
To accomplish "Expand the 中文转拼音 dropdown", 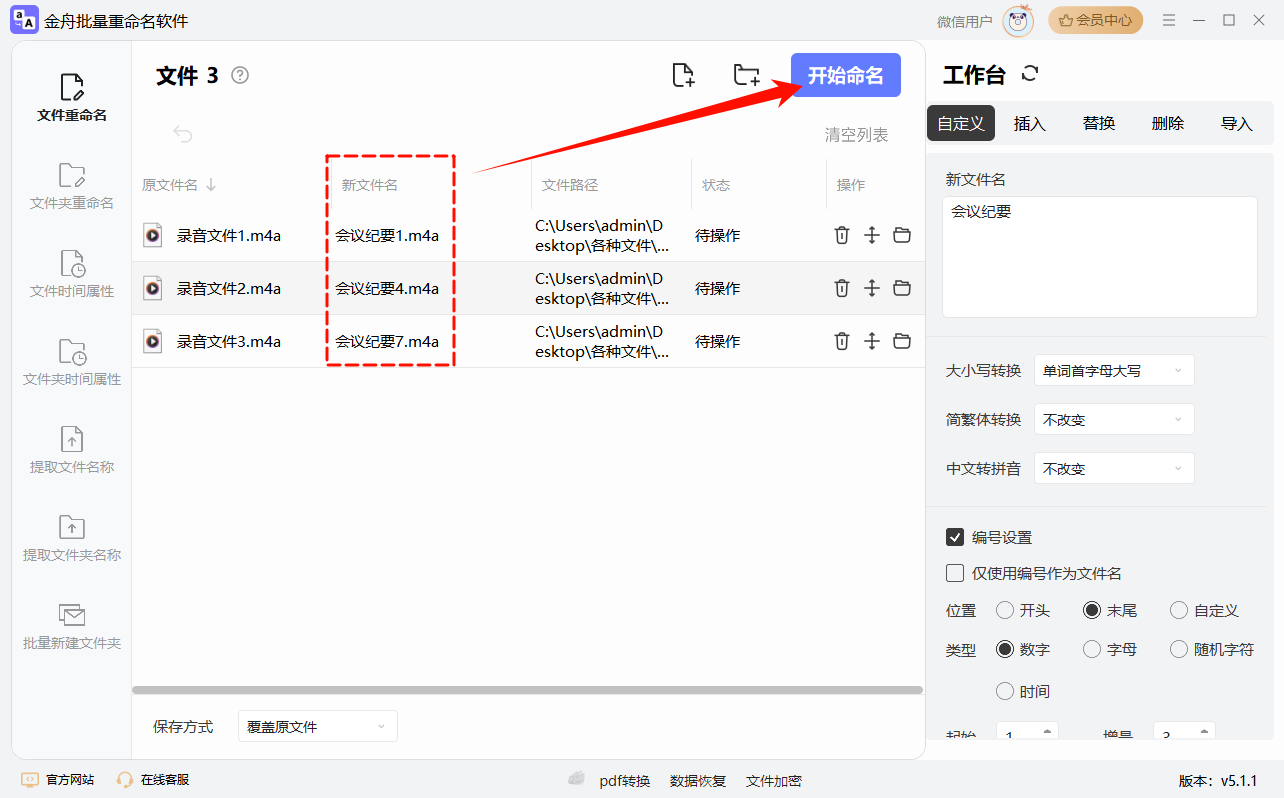I will pos(1113,467).
